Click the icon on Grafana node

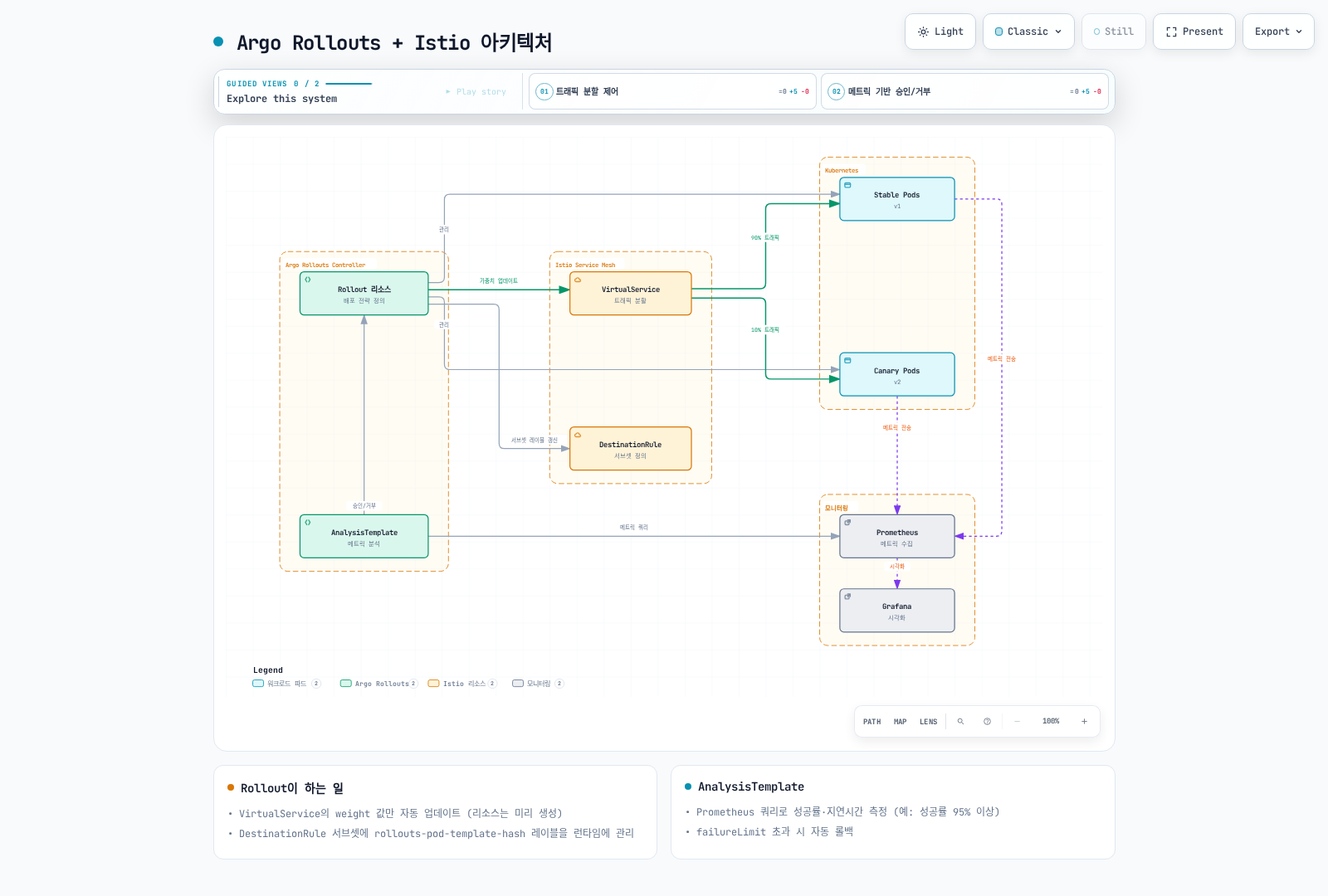coord(847,597)
